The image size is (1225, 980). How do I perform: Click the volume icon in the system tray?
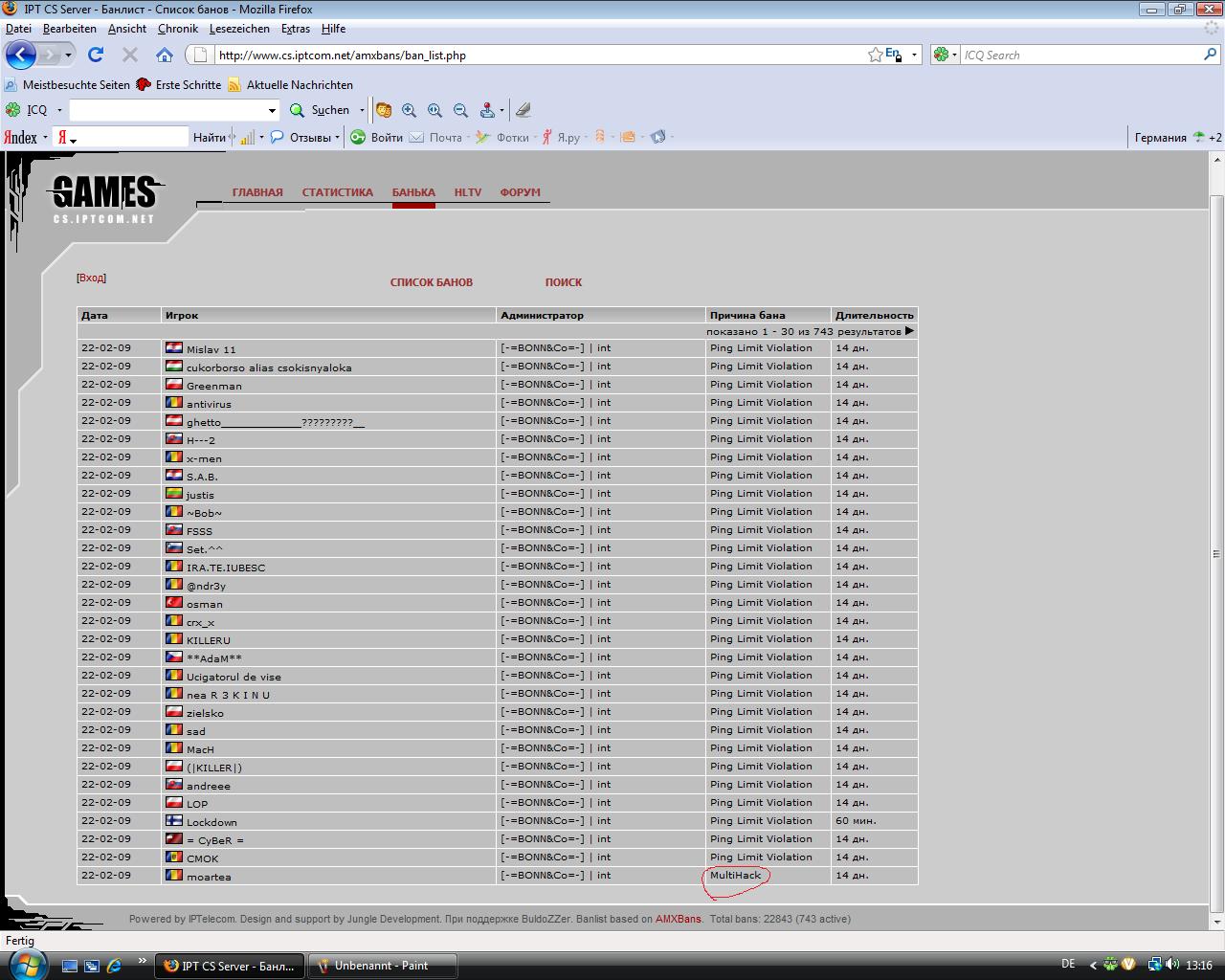[1173, 965]
